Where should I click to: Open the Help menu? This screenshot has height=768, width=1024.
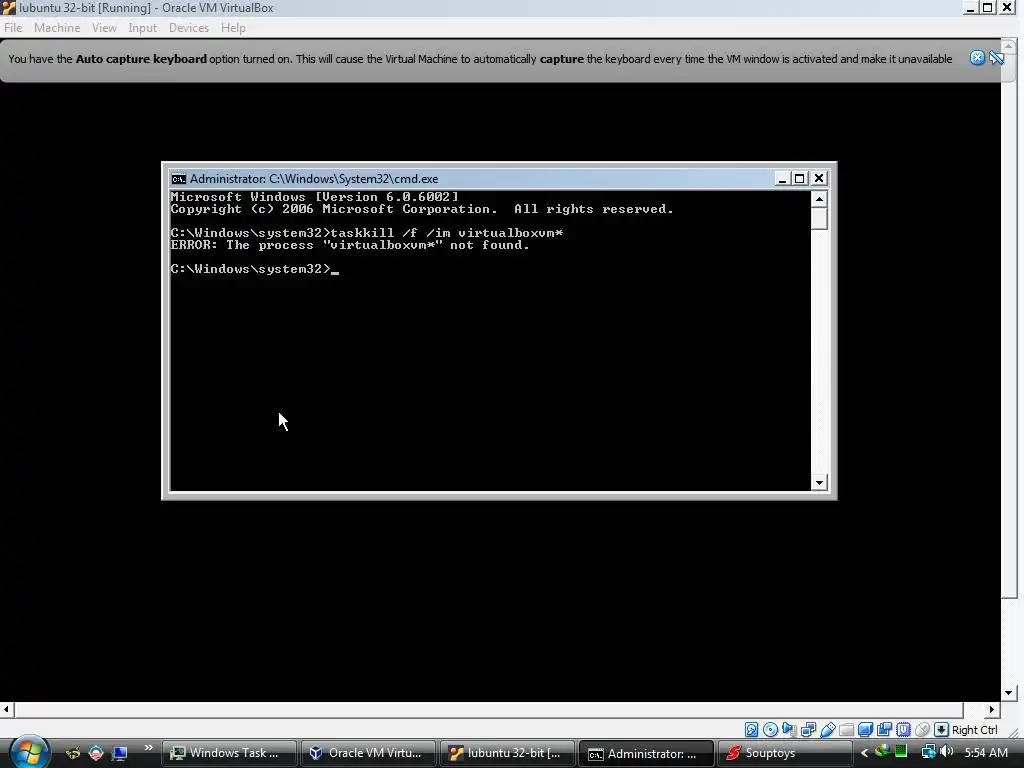click(x=233, y=27)
